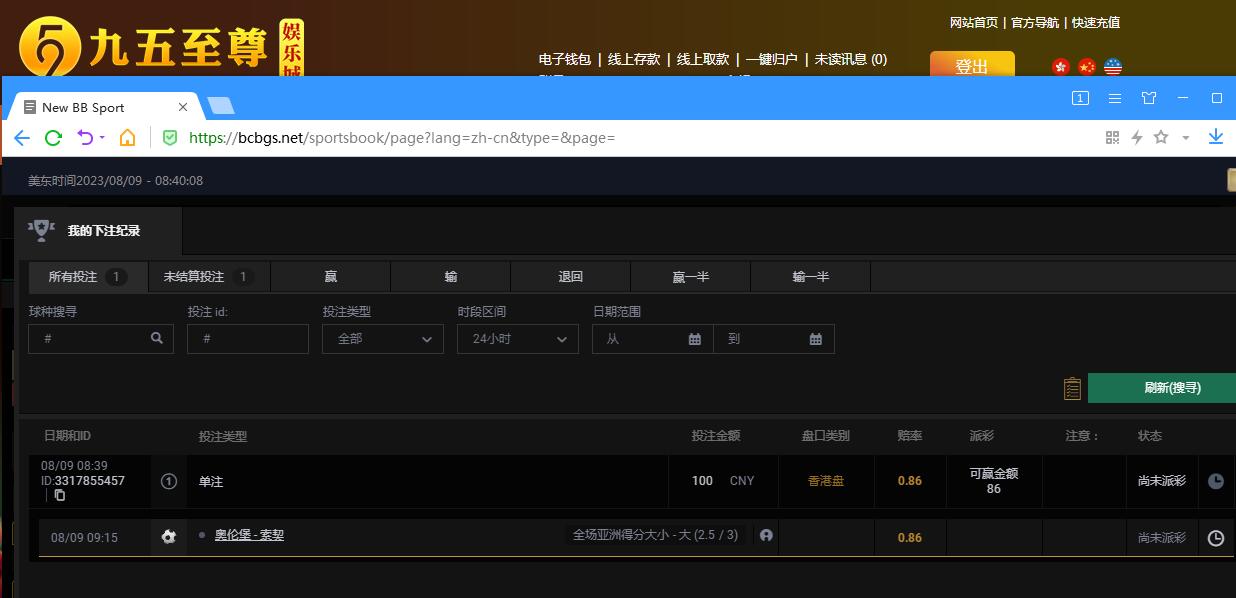
Task: Open the browser downloads arrow icon
Action: [1216, 137]
